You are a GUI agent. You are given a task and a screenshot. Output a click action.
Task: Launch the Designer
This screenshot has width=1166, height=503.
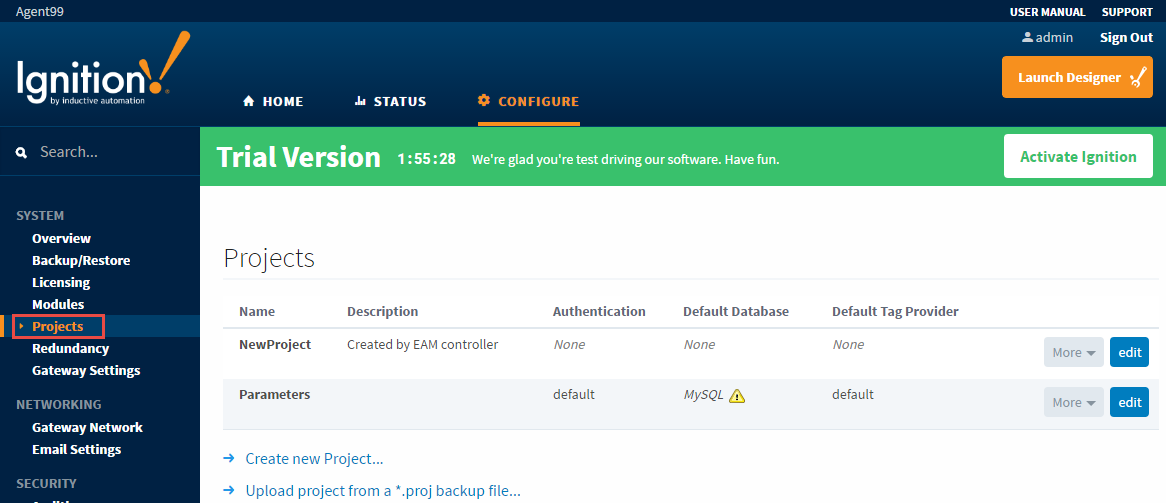coord(1077,77)
